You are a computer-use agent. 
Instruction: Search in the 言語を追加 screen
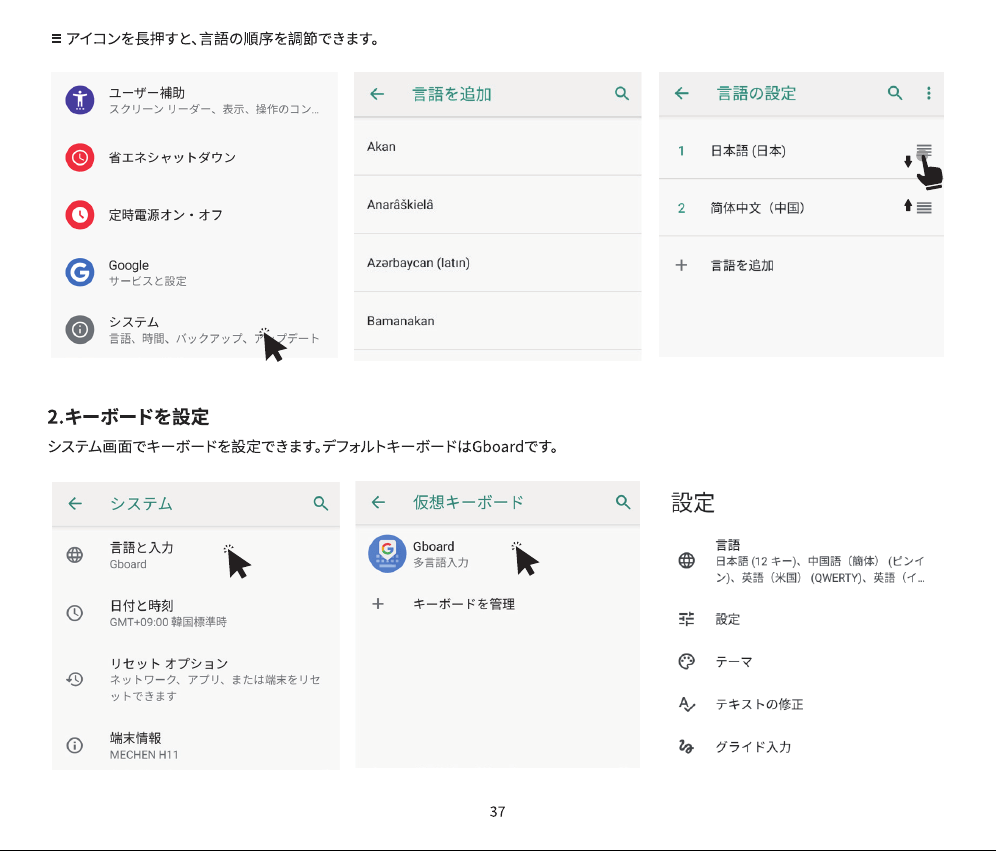coord(622,94)
